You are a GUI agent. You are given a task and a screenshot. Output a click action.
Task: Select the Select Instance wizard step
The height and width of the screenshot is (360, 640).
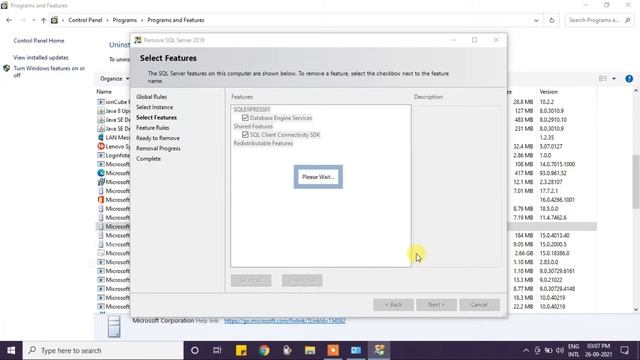(154, 107)
